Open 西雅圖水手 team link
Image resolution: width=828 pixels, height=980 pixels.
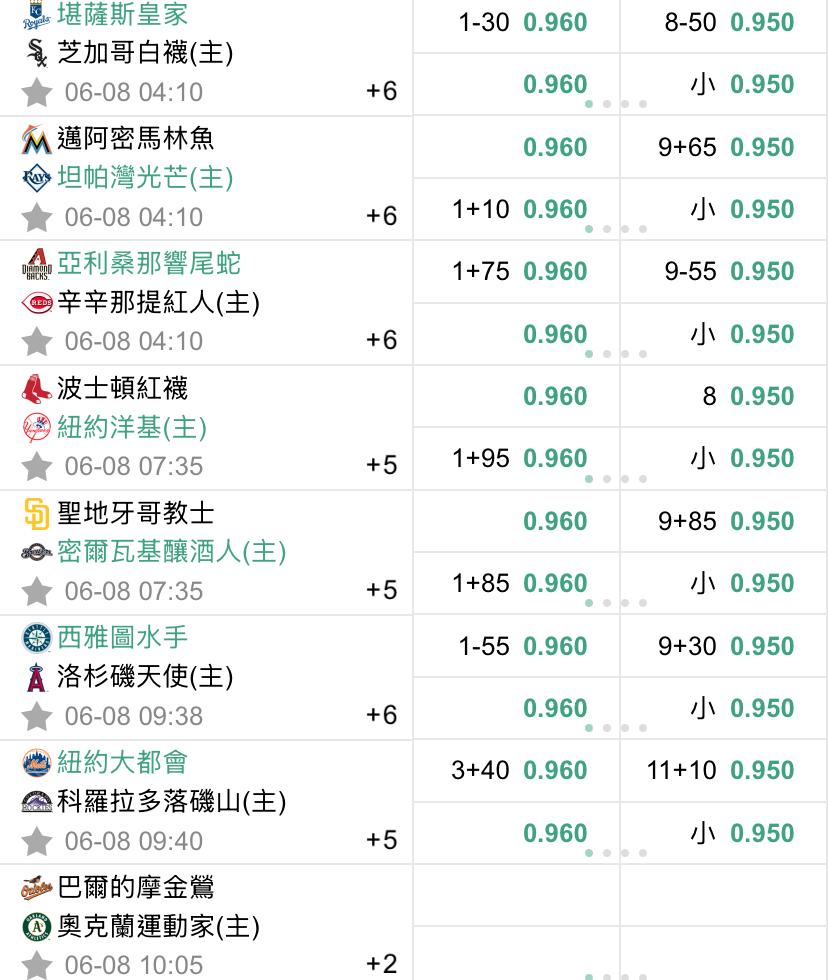[x=122, y=638]
